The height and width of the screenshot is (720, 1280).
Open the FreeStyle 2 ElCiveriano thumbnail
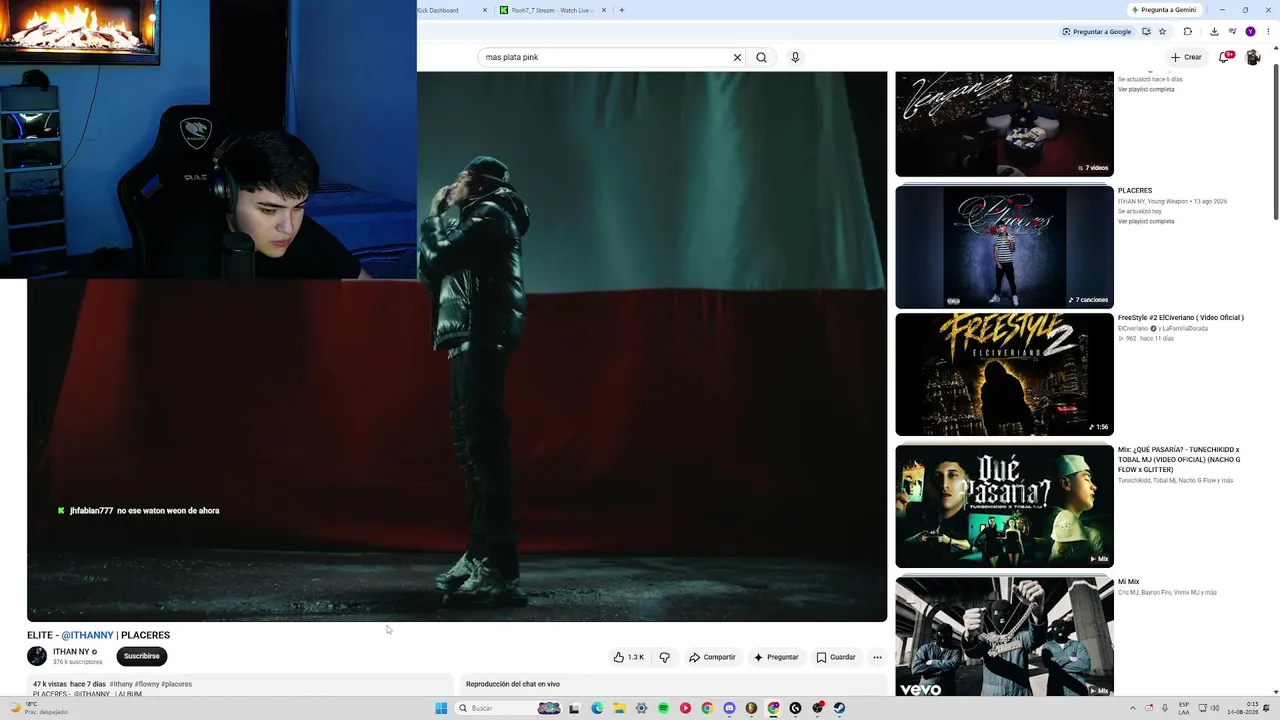coord(1004,374)
